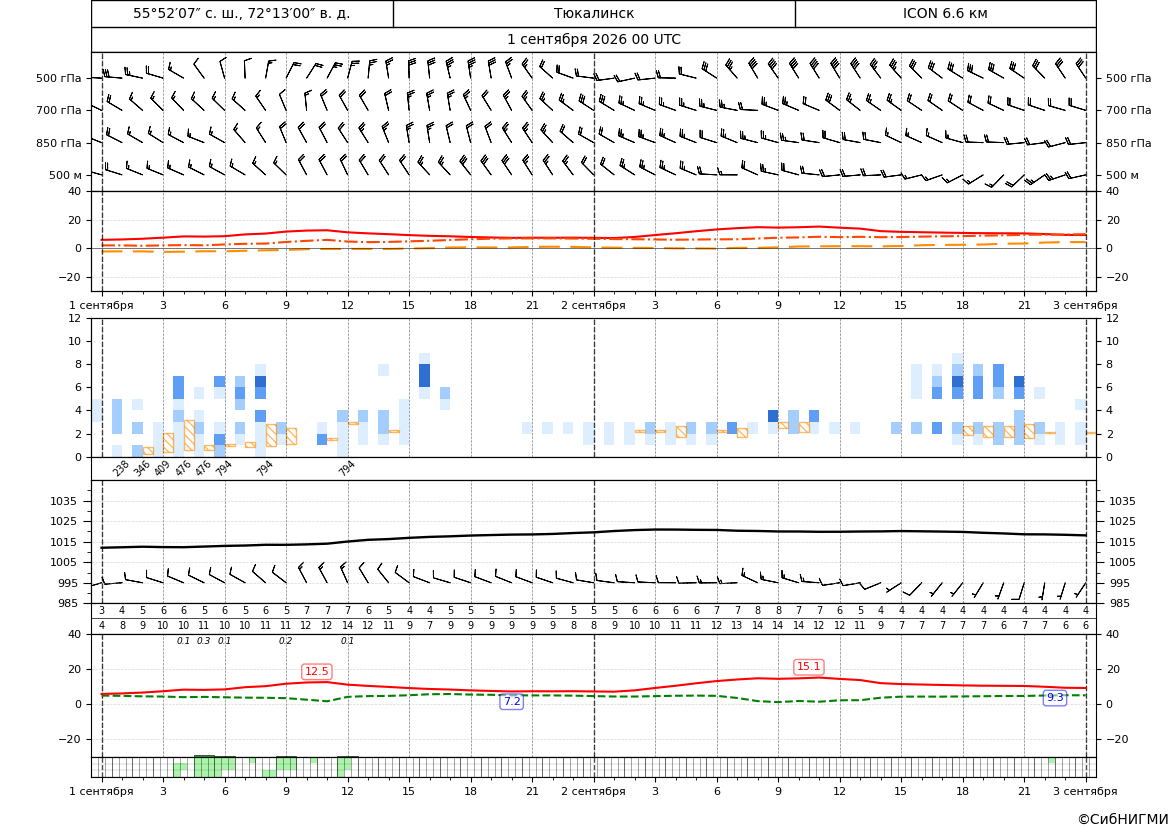This screenshot has width=1169, height=827.
Task: Click the 500 м label on right axis
Action: 1122,175
